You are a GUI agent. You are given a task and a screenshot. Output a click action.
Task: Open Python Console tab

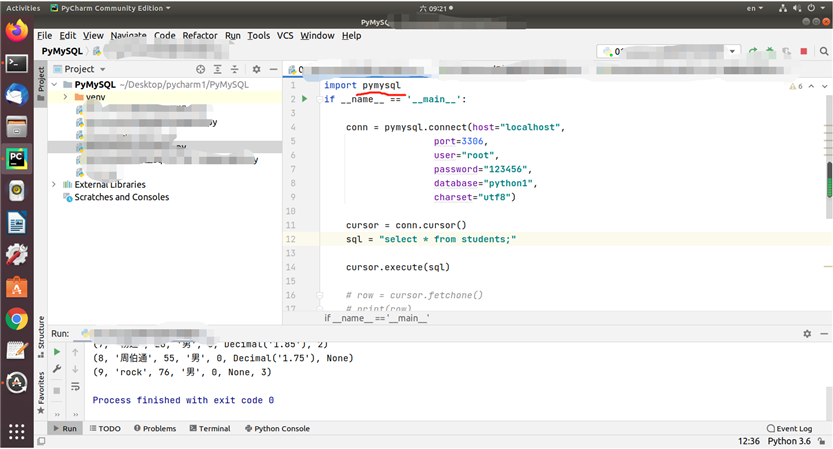tap(277, 428)
